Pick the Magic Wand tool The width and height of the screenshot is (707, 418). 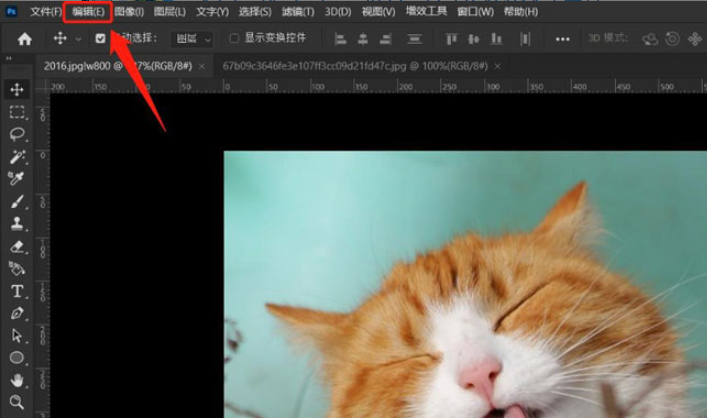[x=17, y=157]
